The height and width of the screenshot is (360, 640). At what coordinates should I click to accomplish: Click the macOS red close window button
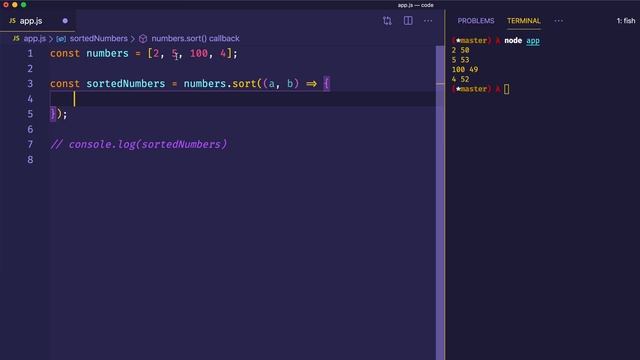click(6, 4)
